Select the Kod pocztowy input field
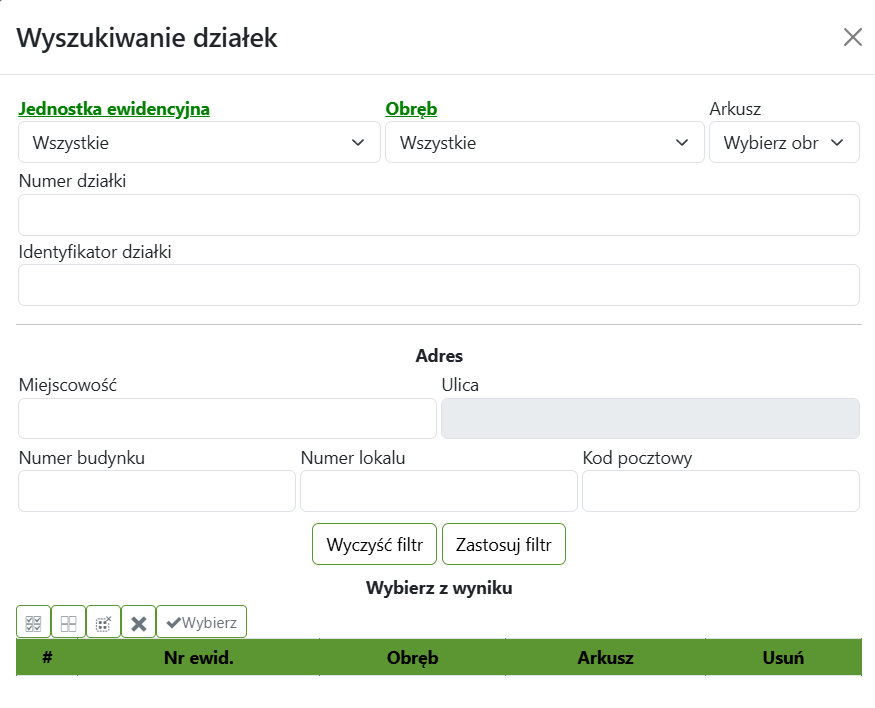This screenshot has height=708, width=875. [720, 490]
